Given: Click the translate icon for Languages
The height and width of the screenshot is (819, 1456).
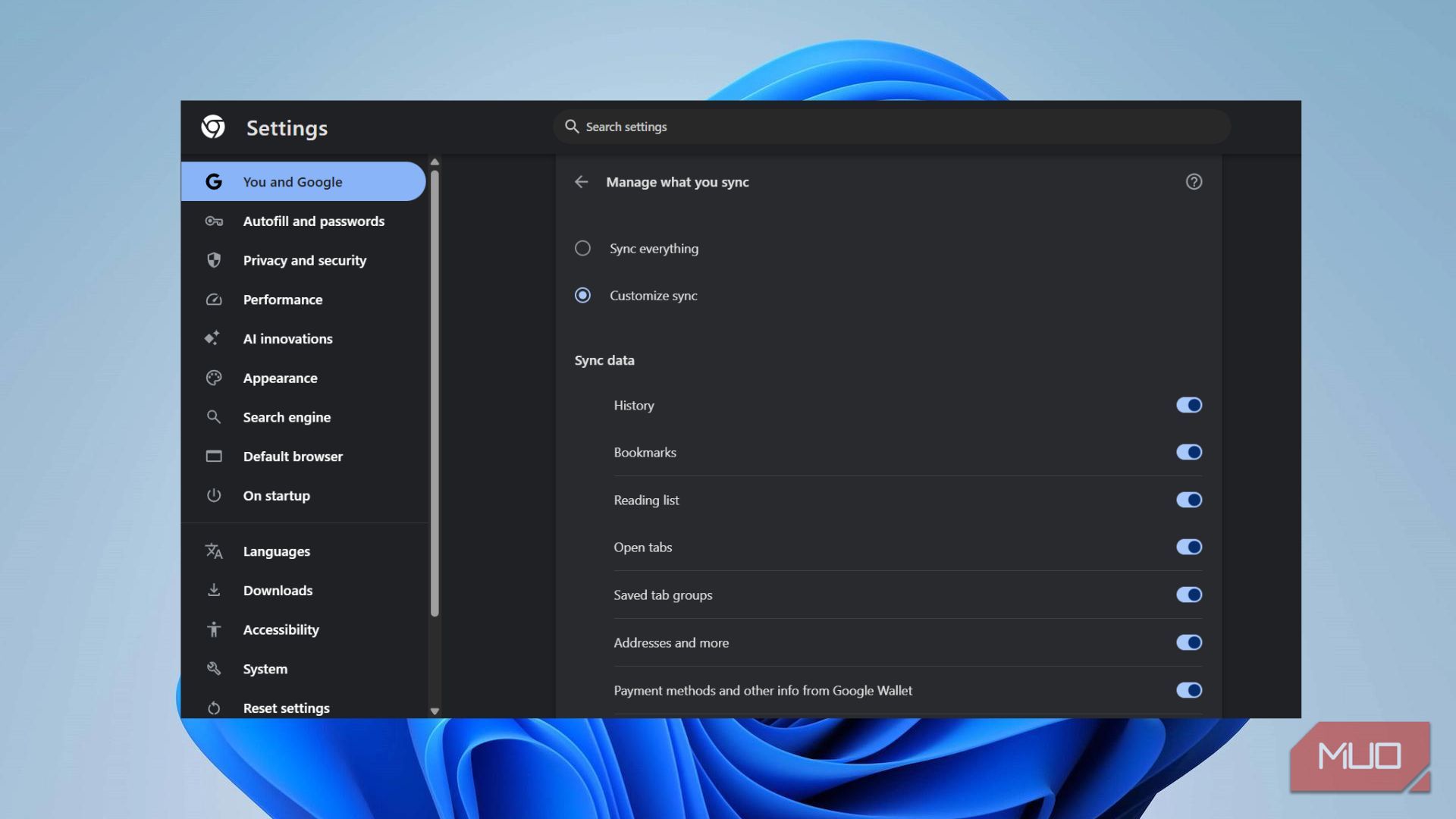Looking at the screenshot, I should pos(214,551).
